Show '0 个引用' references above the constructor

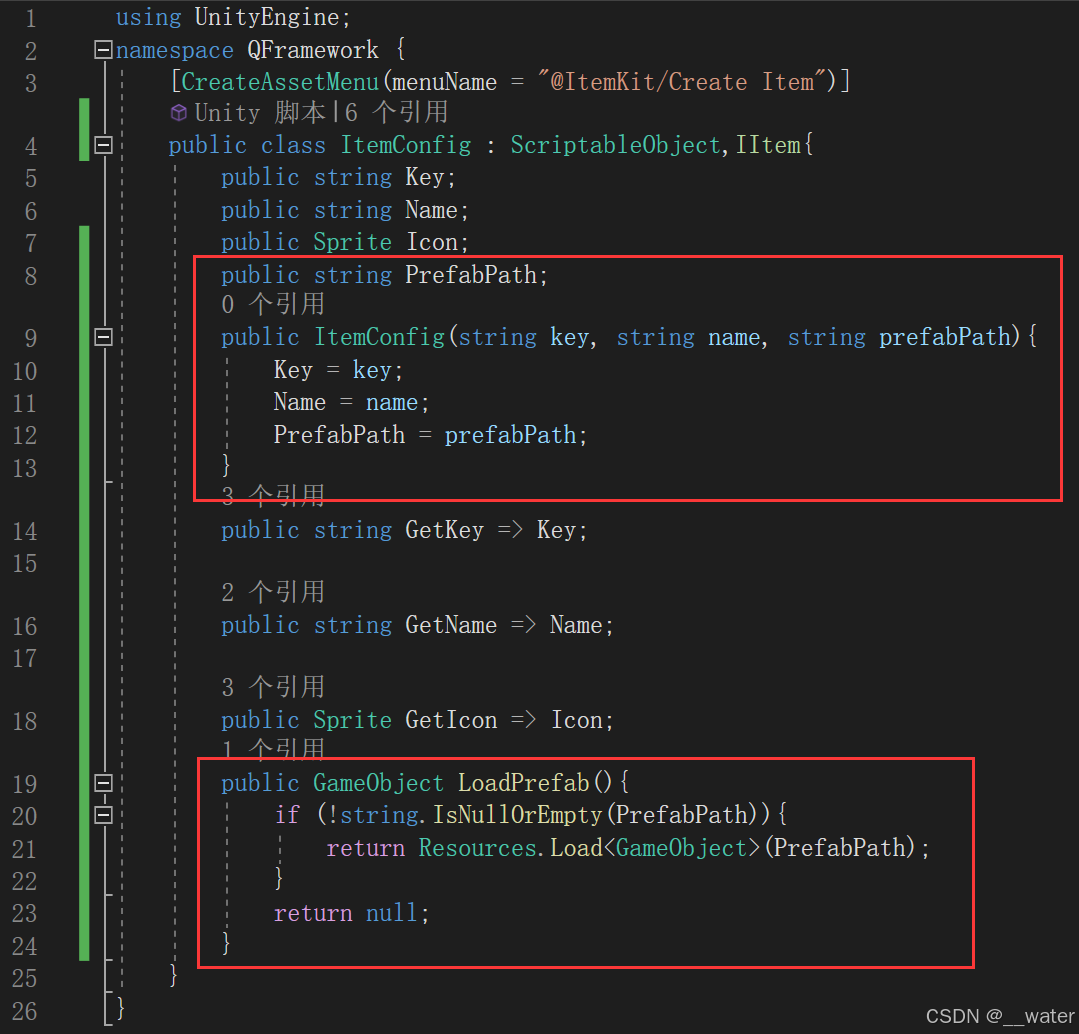point(273,304)
